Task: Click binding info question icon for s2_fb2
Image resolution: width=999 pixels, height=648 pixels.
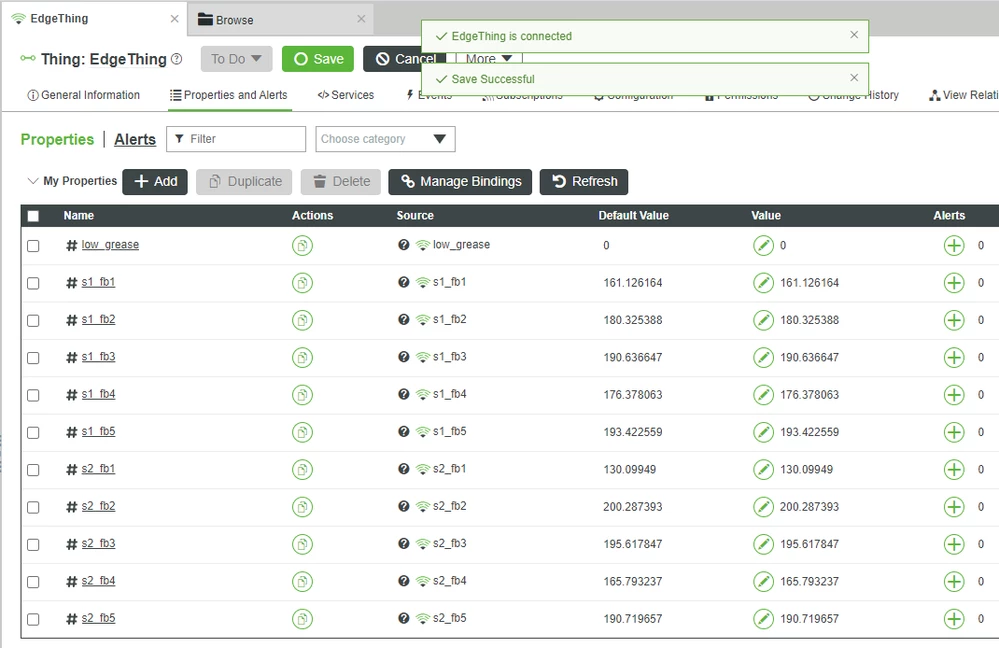Action: 403,506
